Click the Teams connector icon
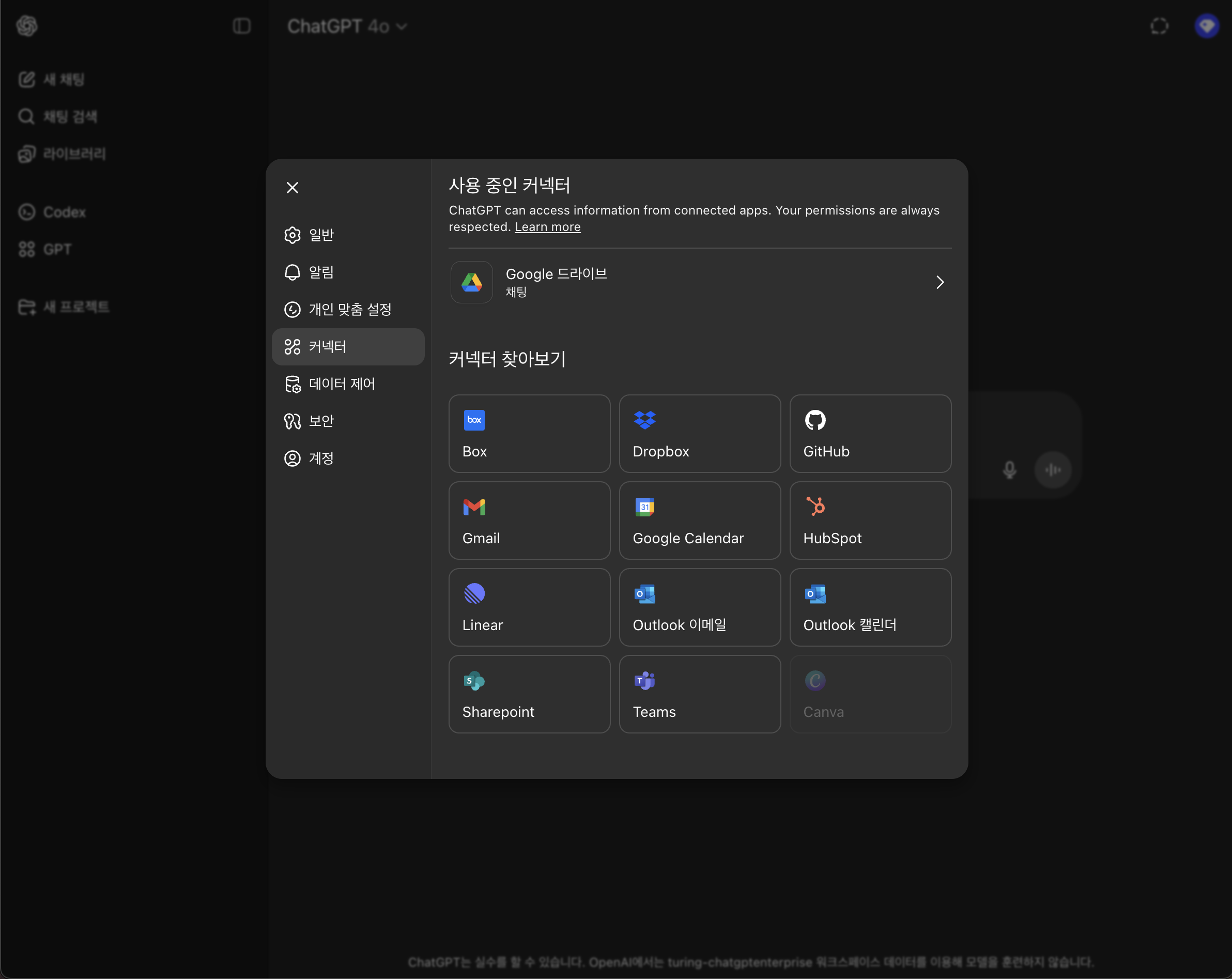 tap(644, 681)
